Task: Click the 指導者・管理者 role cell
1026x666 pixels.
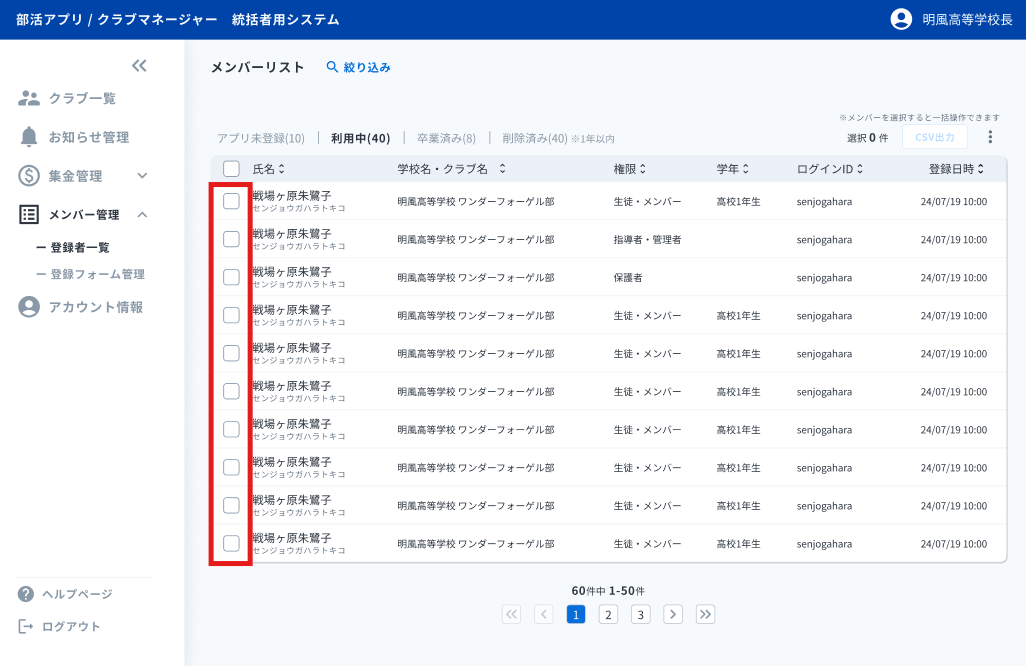Action: click(x=647, y=239)
